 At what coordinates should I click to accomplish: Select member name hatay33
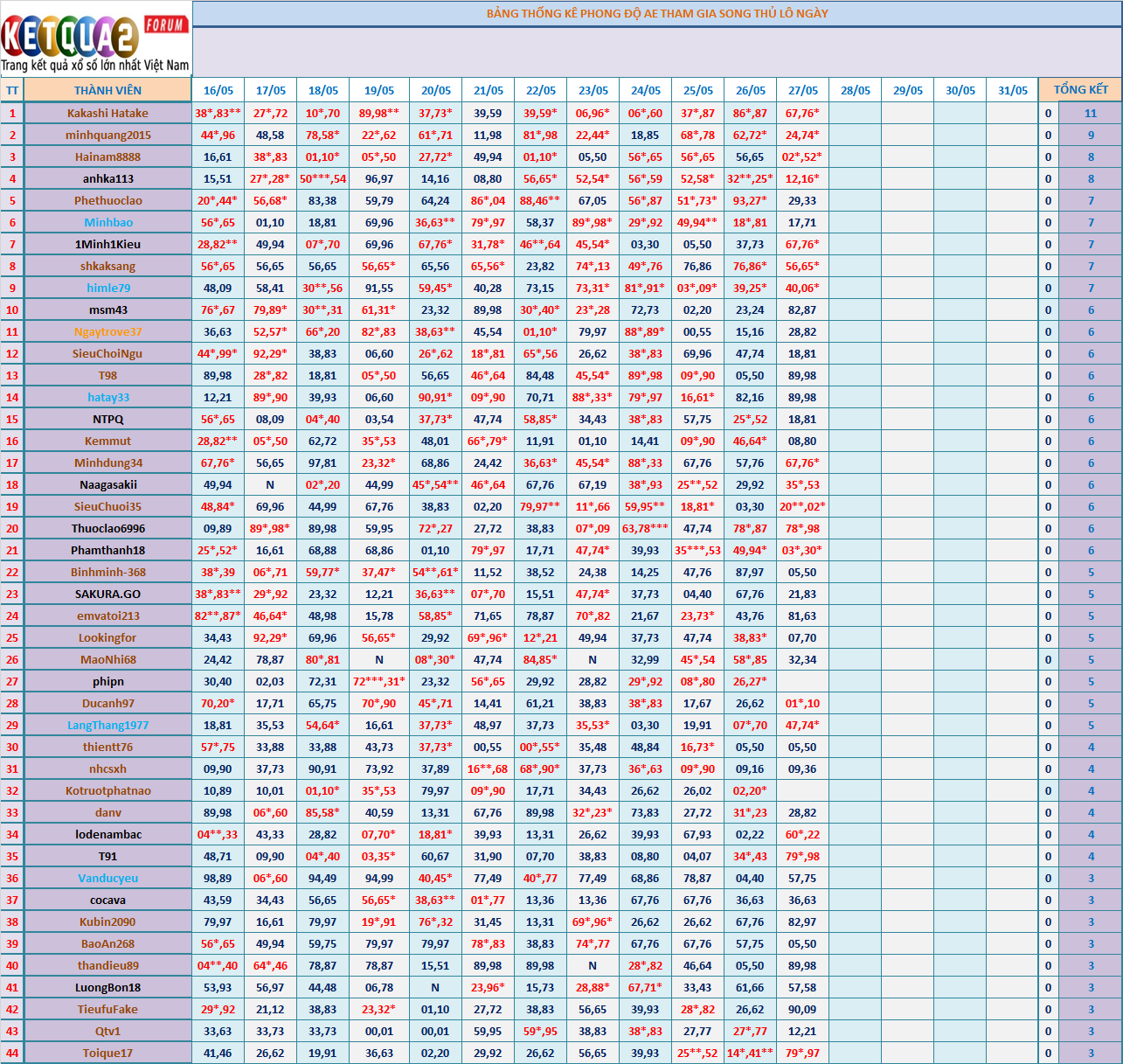pos(107,397)
